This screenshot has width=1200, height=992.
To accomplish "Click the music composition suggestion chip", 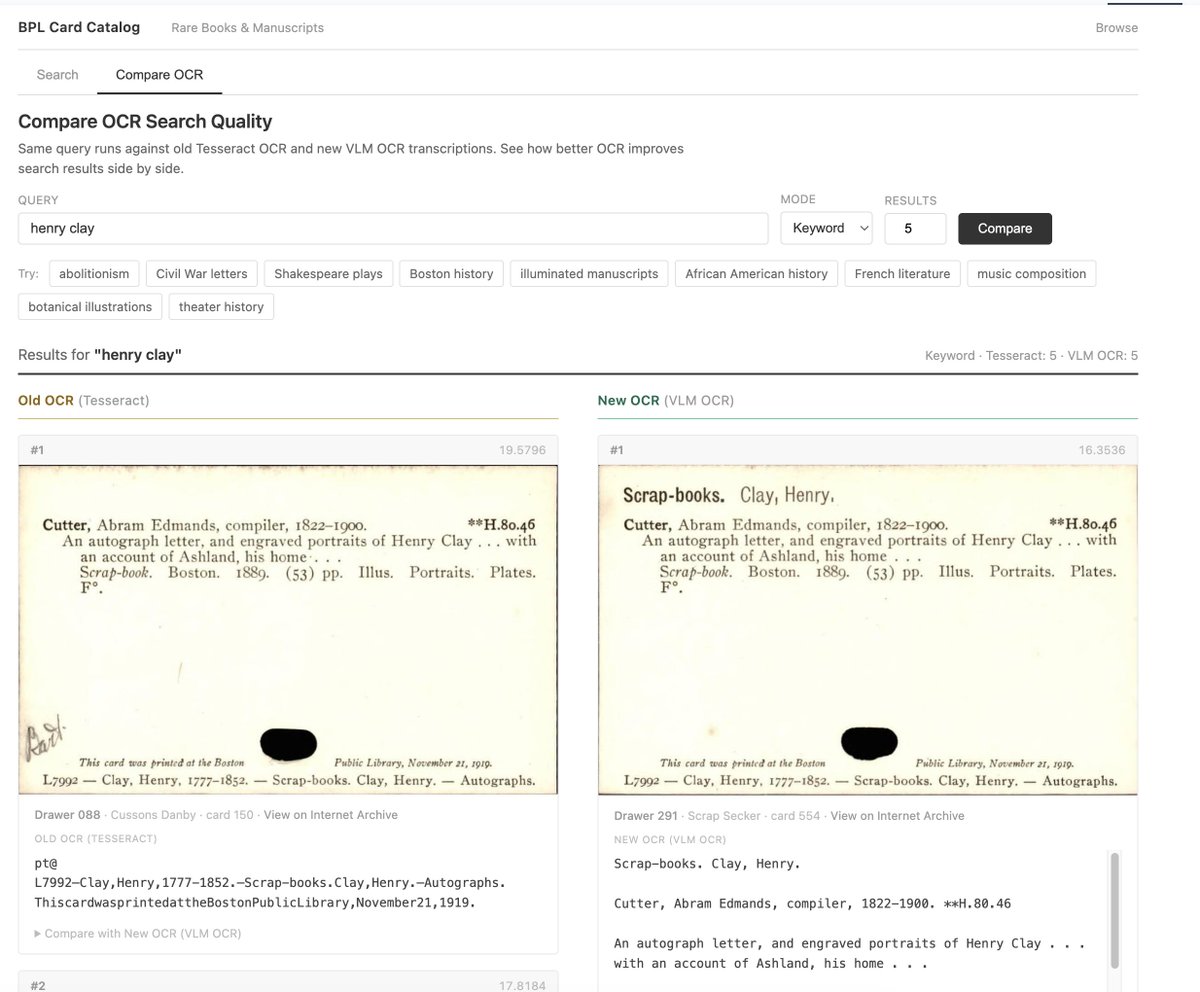I will tap(1031, 273).
